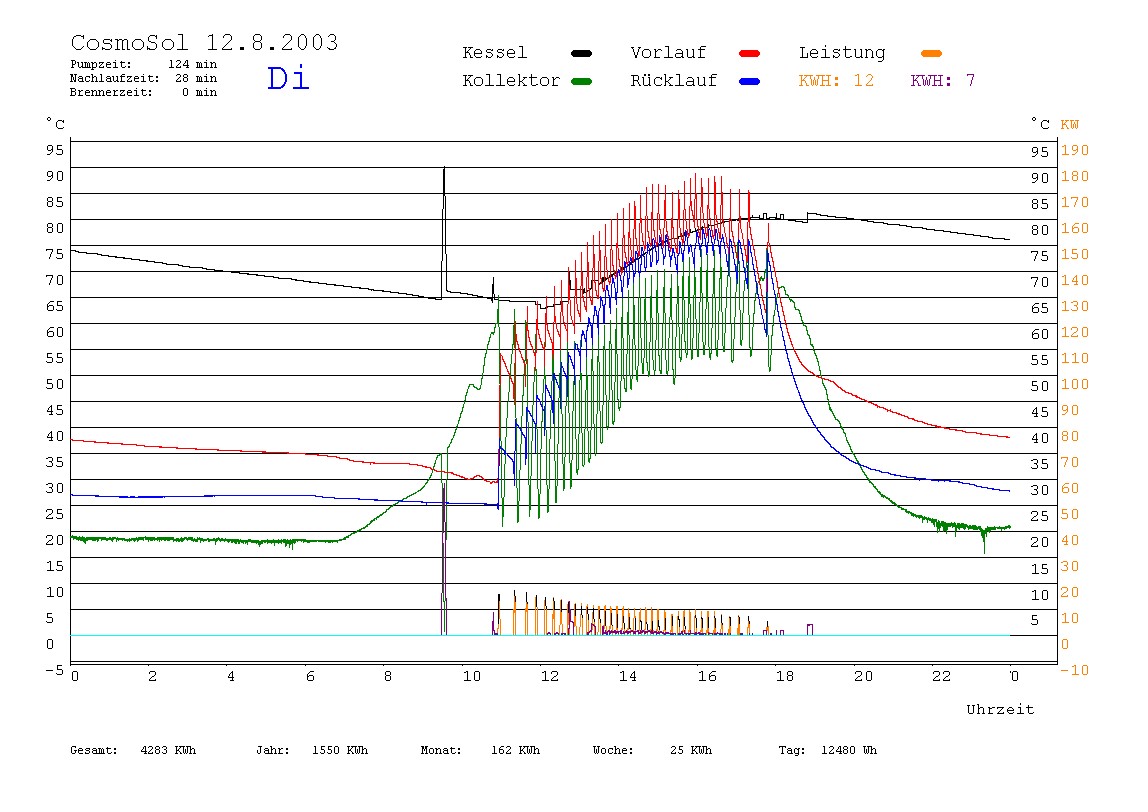Click the '124 min' pump time value
1148x812 pixels.
pyautogui.click(x=193, y=64)
